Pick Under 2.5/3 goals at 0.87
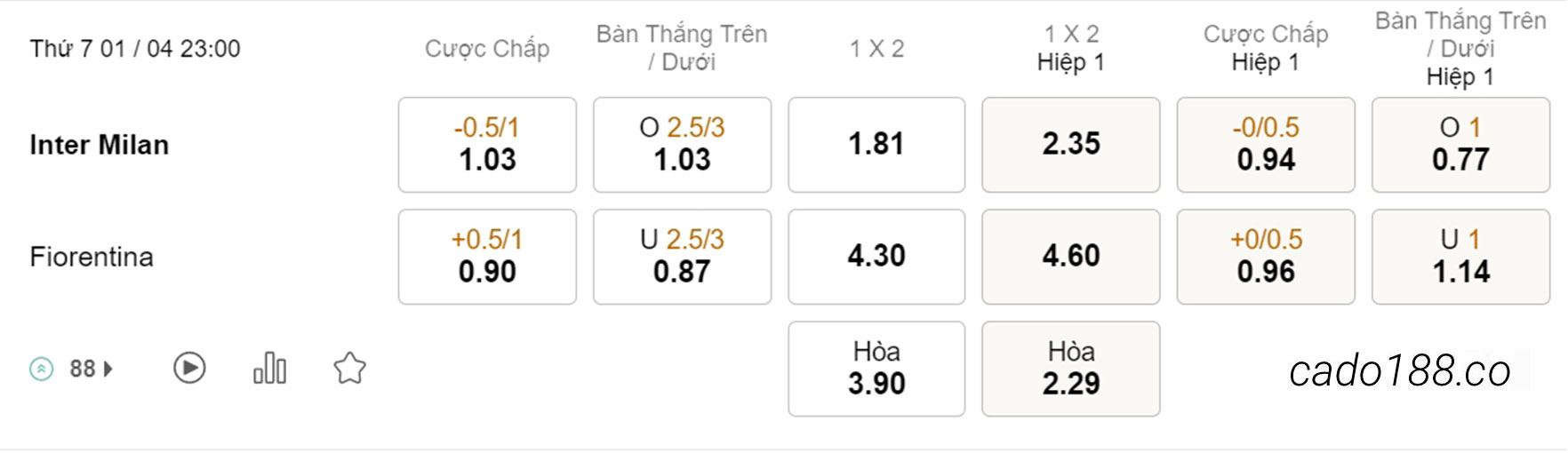This screenshot has height=453, width=1568. tap(682, 257)
